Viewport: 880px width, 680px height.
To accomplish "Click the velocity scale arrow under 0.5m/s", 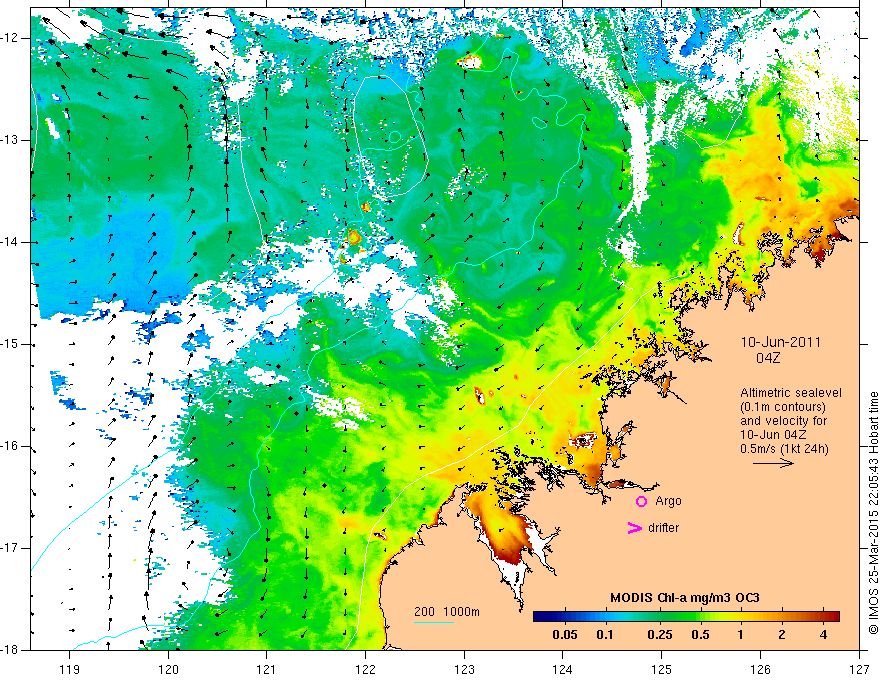I will [773, 463].
